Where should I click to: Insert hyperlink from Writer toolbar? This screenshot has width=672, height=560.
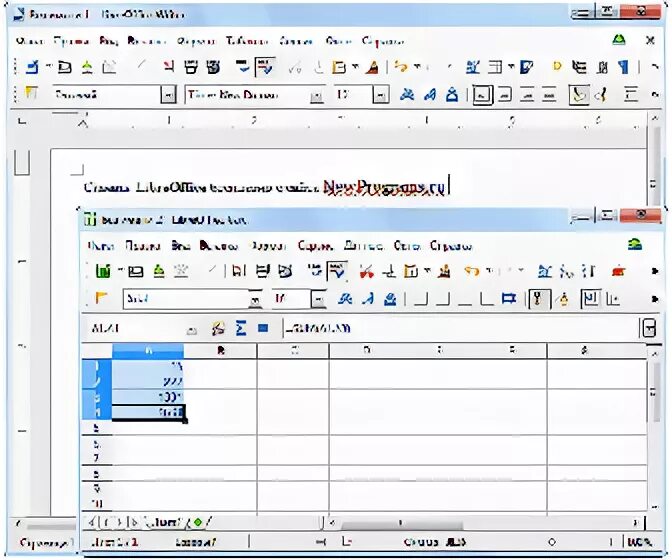click(x=473, y=67)
